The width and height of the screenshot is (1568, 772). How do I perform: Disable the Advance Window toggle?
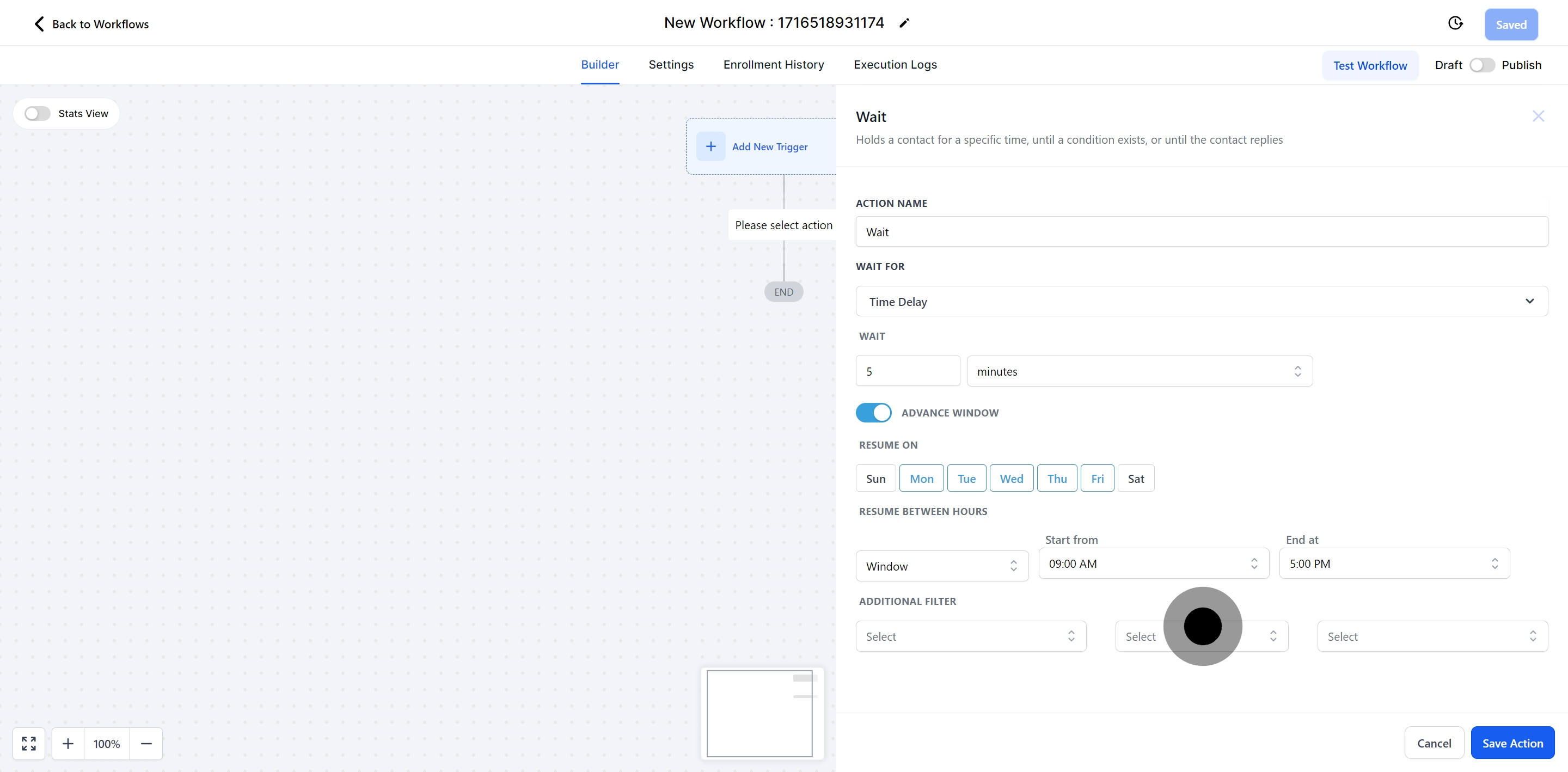point(873,413)
